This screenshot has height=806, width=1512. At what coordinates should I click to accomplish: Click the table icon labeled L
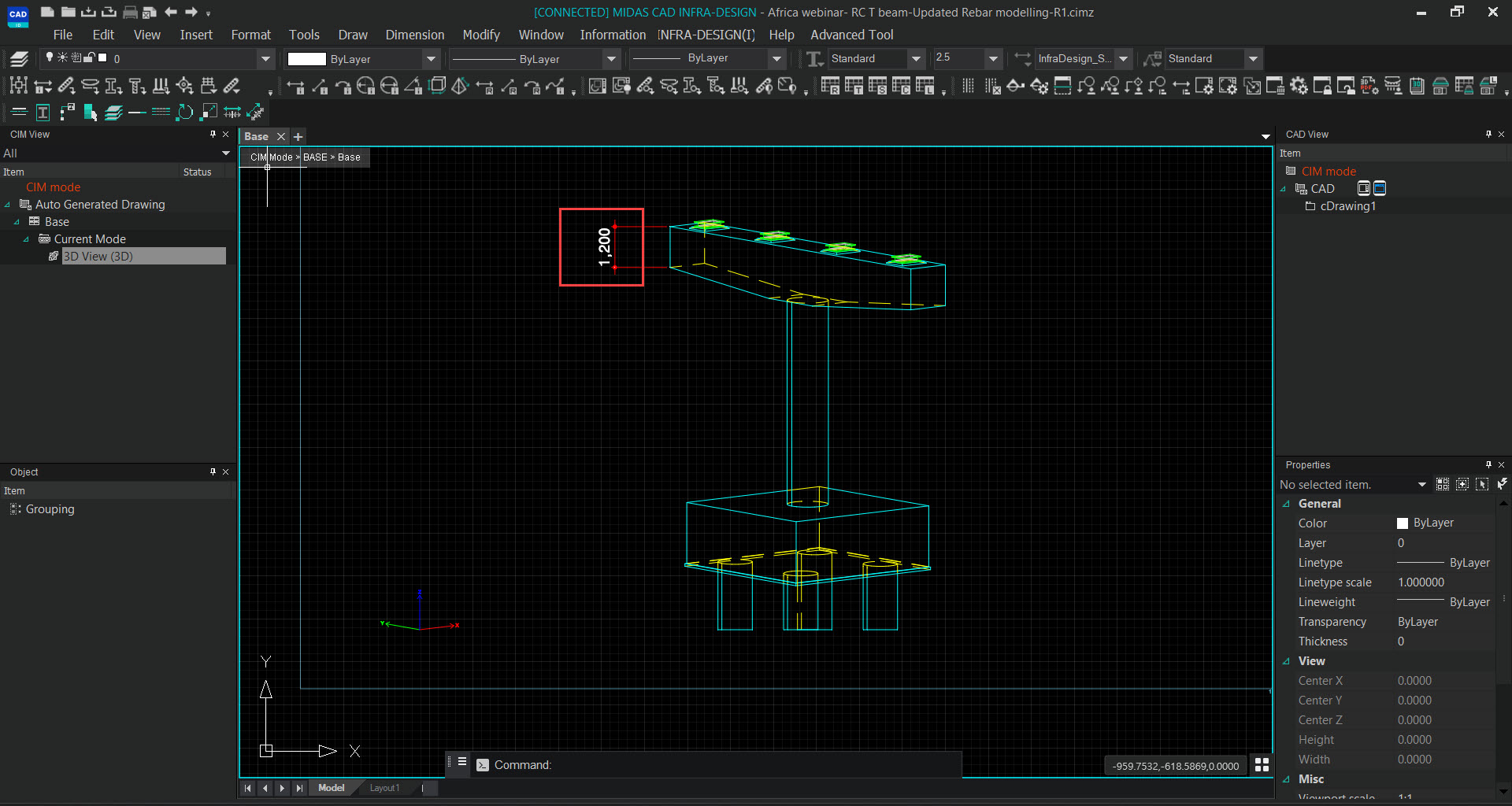(x=925, y=86)
